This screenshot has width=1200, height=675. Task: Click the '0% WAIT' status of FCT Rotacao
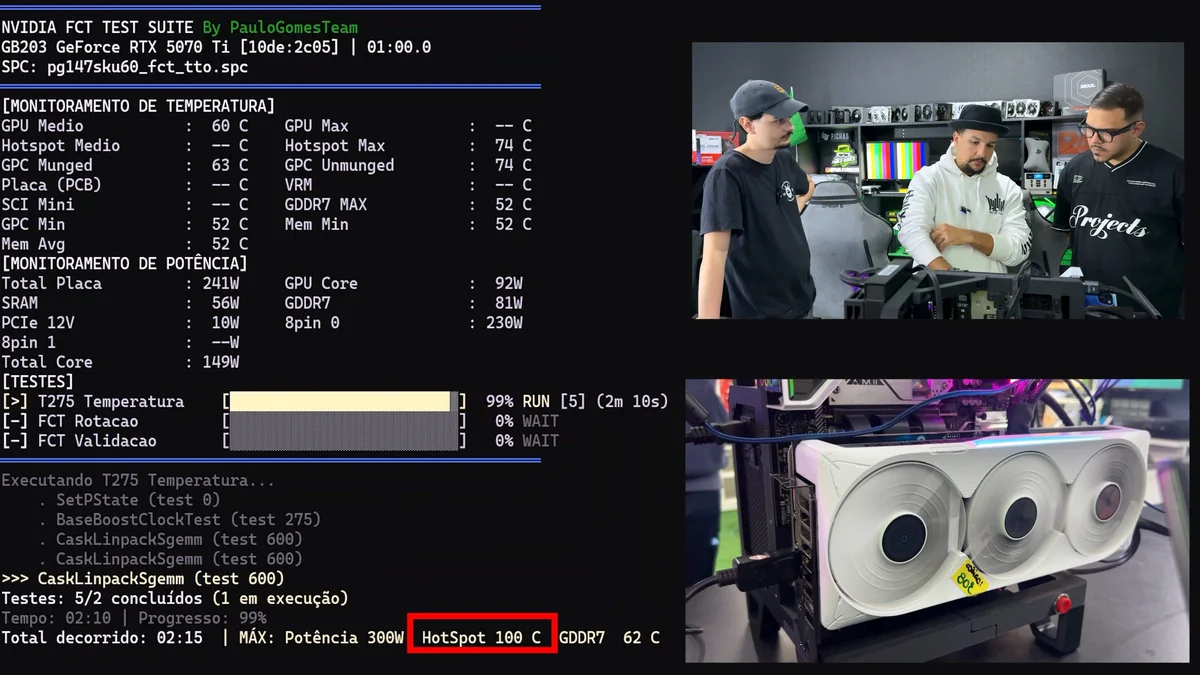527,421
